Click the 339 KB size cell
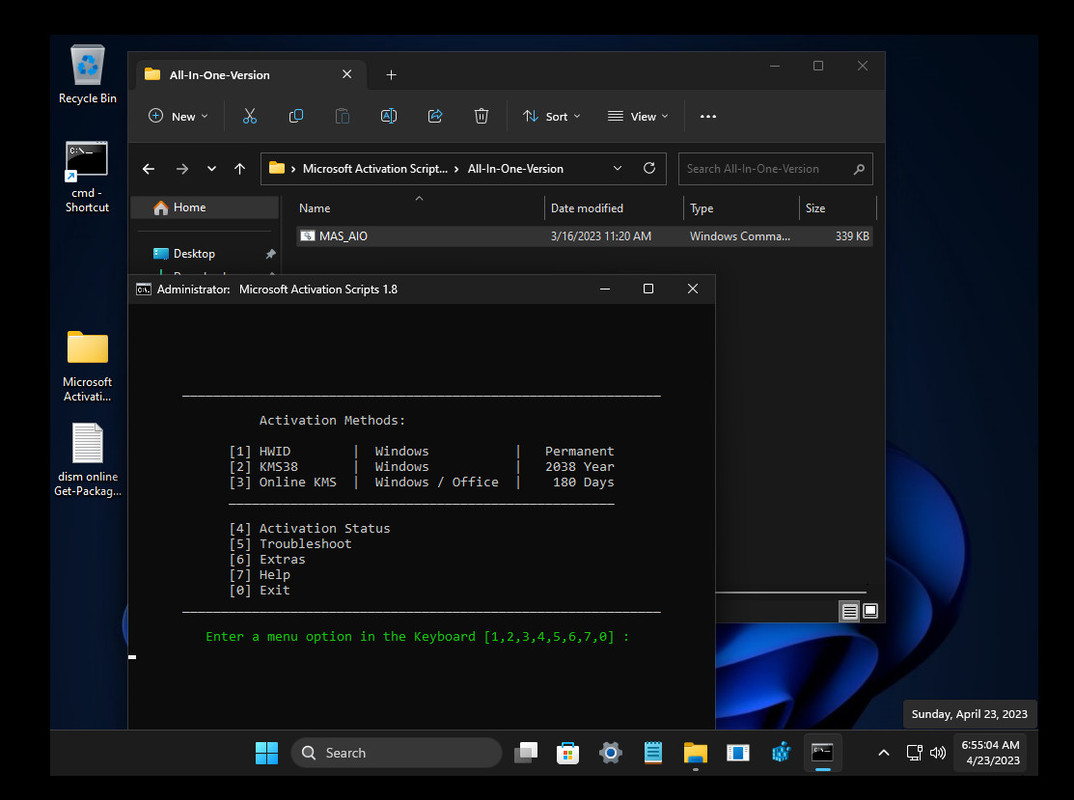The height and width of the screenshot is (800, 1074). (852, 236)
